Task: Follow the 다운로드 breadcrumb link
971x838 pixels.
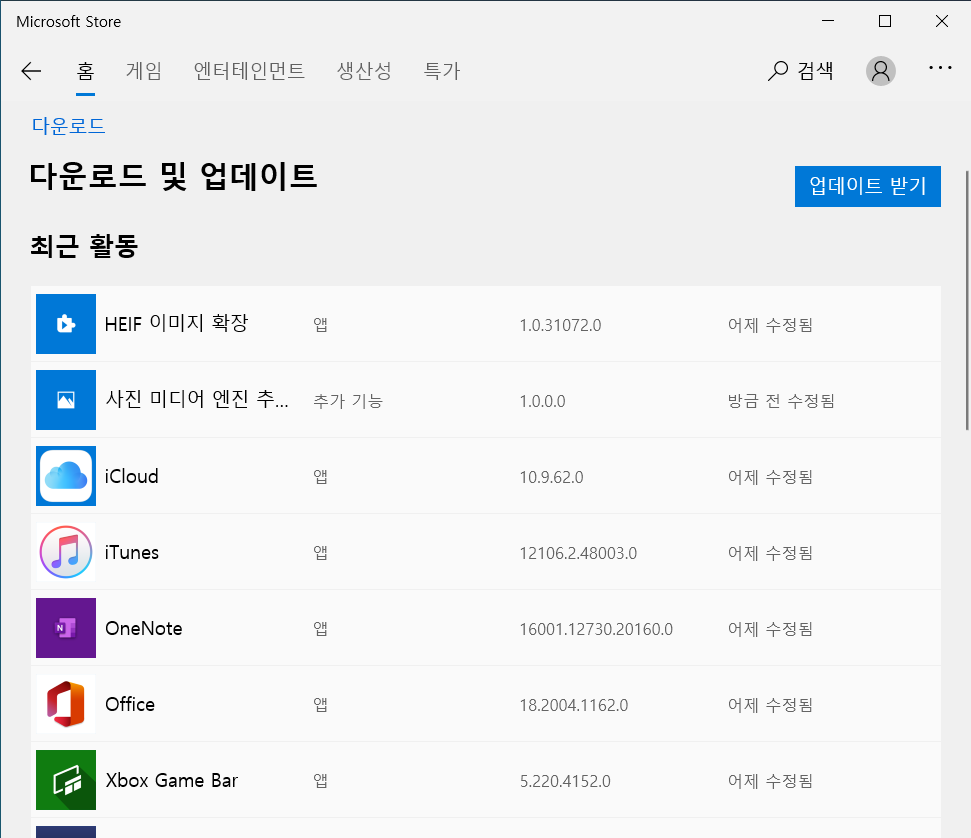Action: 69,126
